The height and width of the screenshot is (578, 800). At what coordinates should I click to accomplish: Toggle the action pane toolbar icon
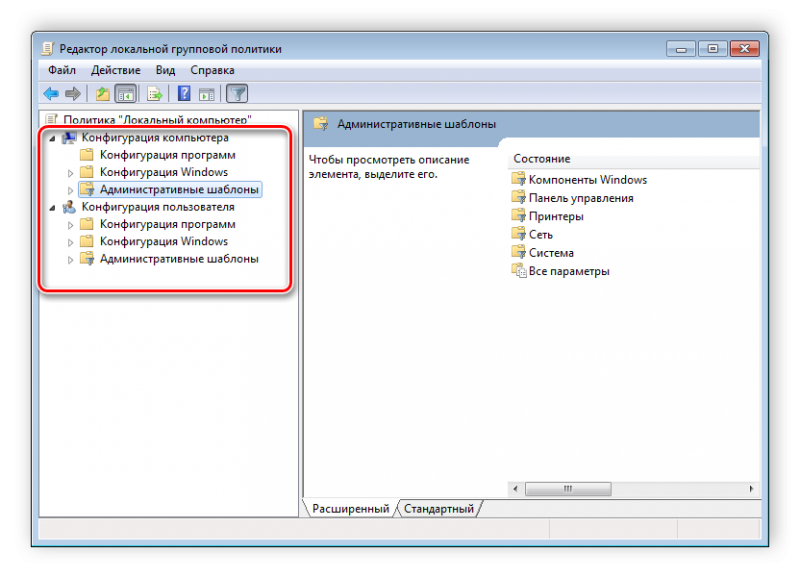[x=207, y=94]
